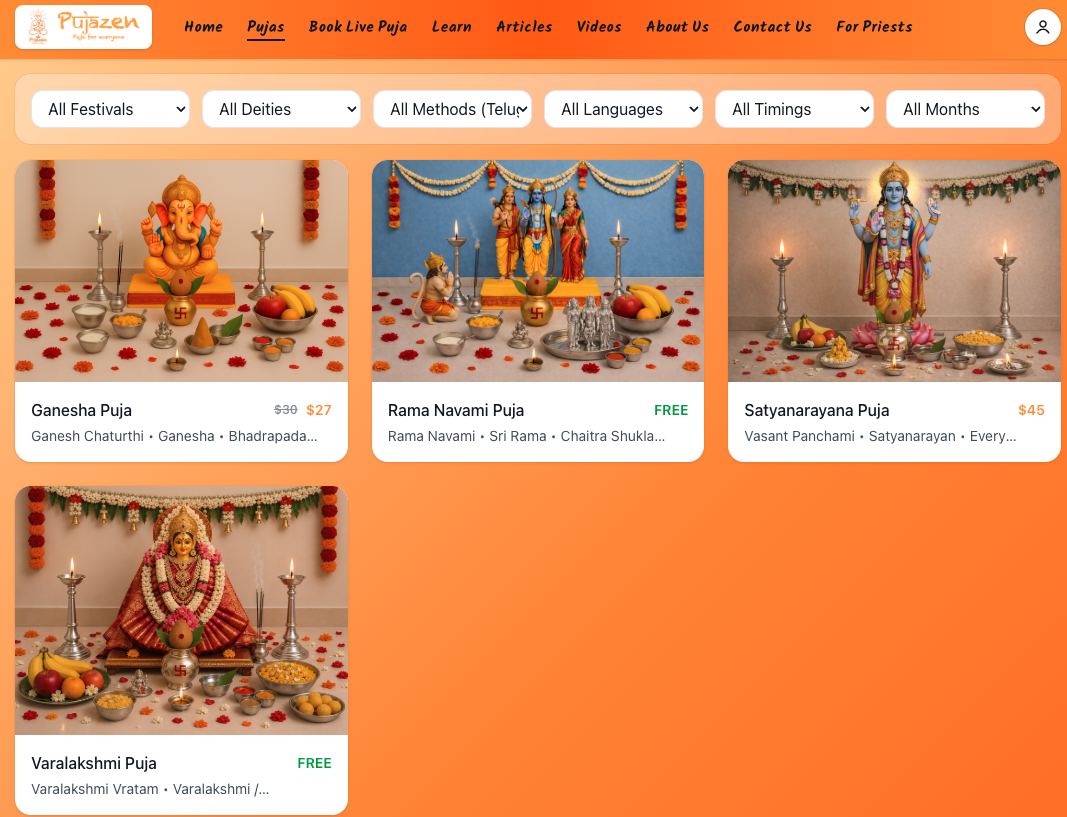1067x817 pixels.
Task: Visit the About Us page
Action: click(x=677, y=27)
